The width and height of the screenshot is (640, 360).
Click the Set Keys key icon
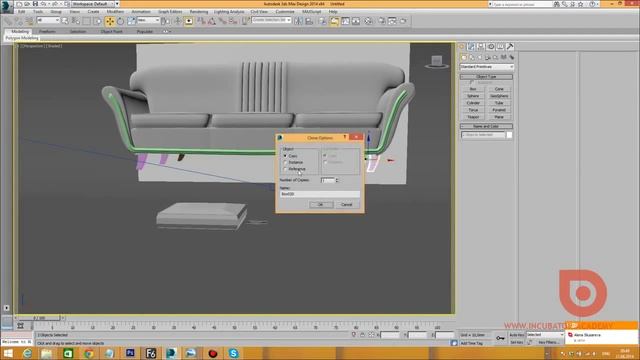pos(500,338)
